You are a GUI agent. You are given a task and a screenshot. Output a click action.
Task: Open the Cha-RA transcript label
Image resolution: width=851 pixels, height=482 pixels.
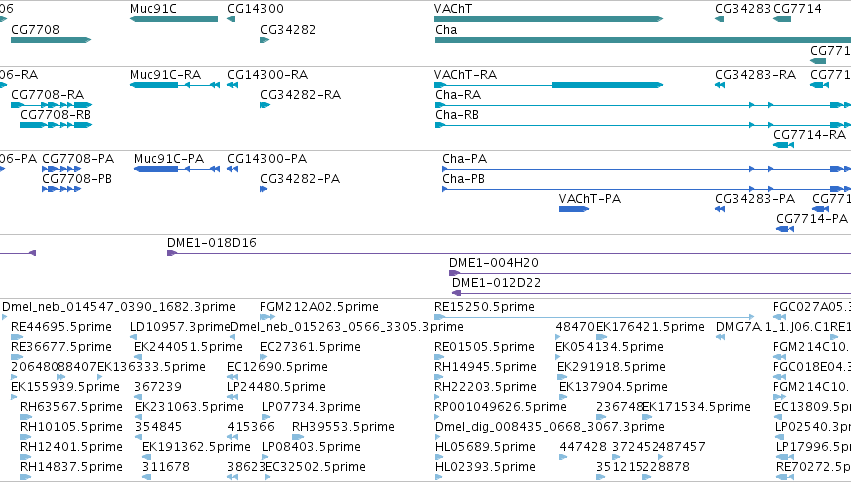(x=458, y=94)
